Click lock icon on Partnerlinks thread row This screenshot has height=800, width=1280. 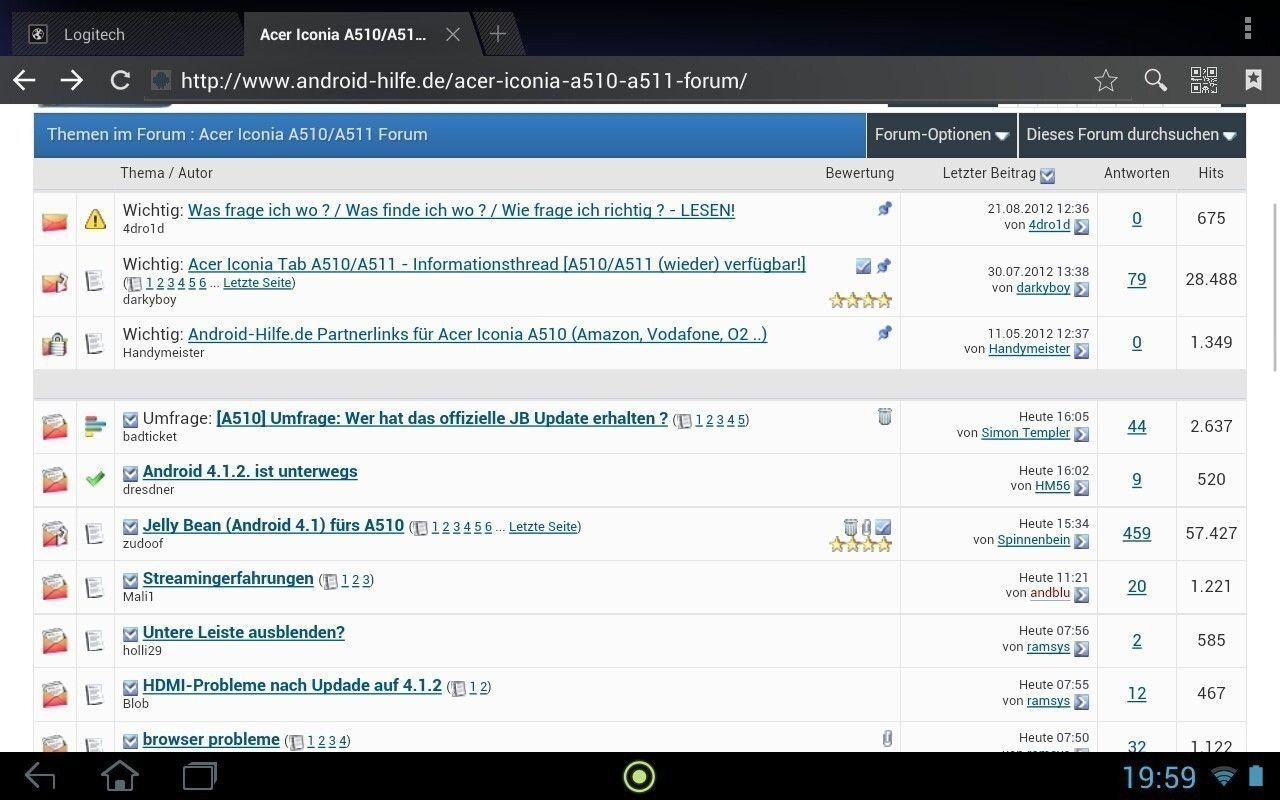point(54,343)
